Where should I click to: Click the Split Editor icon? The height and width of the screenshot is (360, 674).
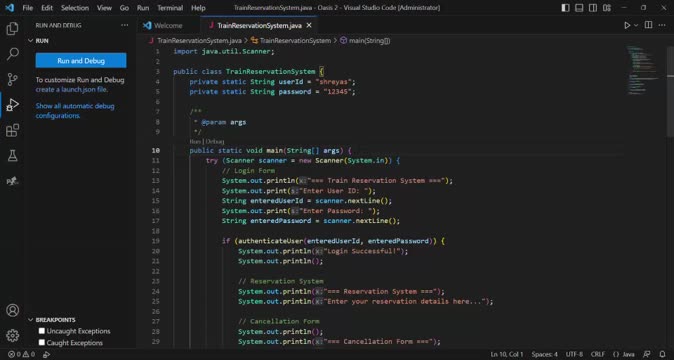click(x=648, y=25)
